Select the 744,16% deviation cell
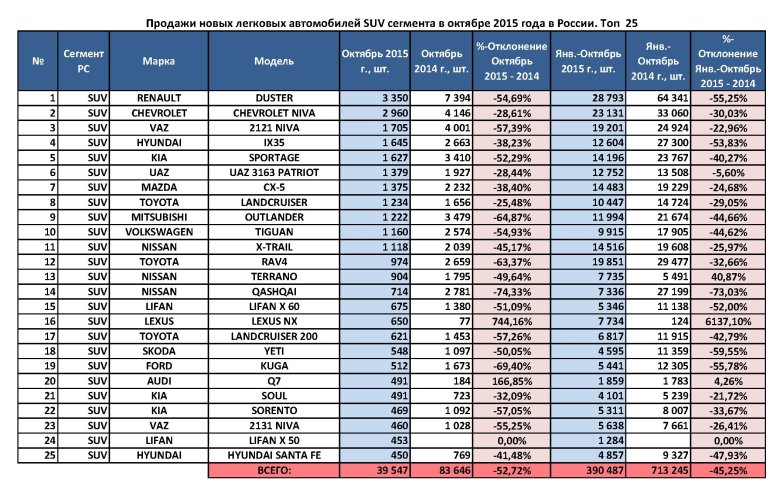Screen dimensions: 780x489 511,321
